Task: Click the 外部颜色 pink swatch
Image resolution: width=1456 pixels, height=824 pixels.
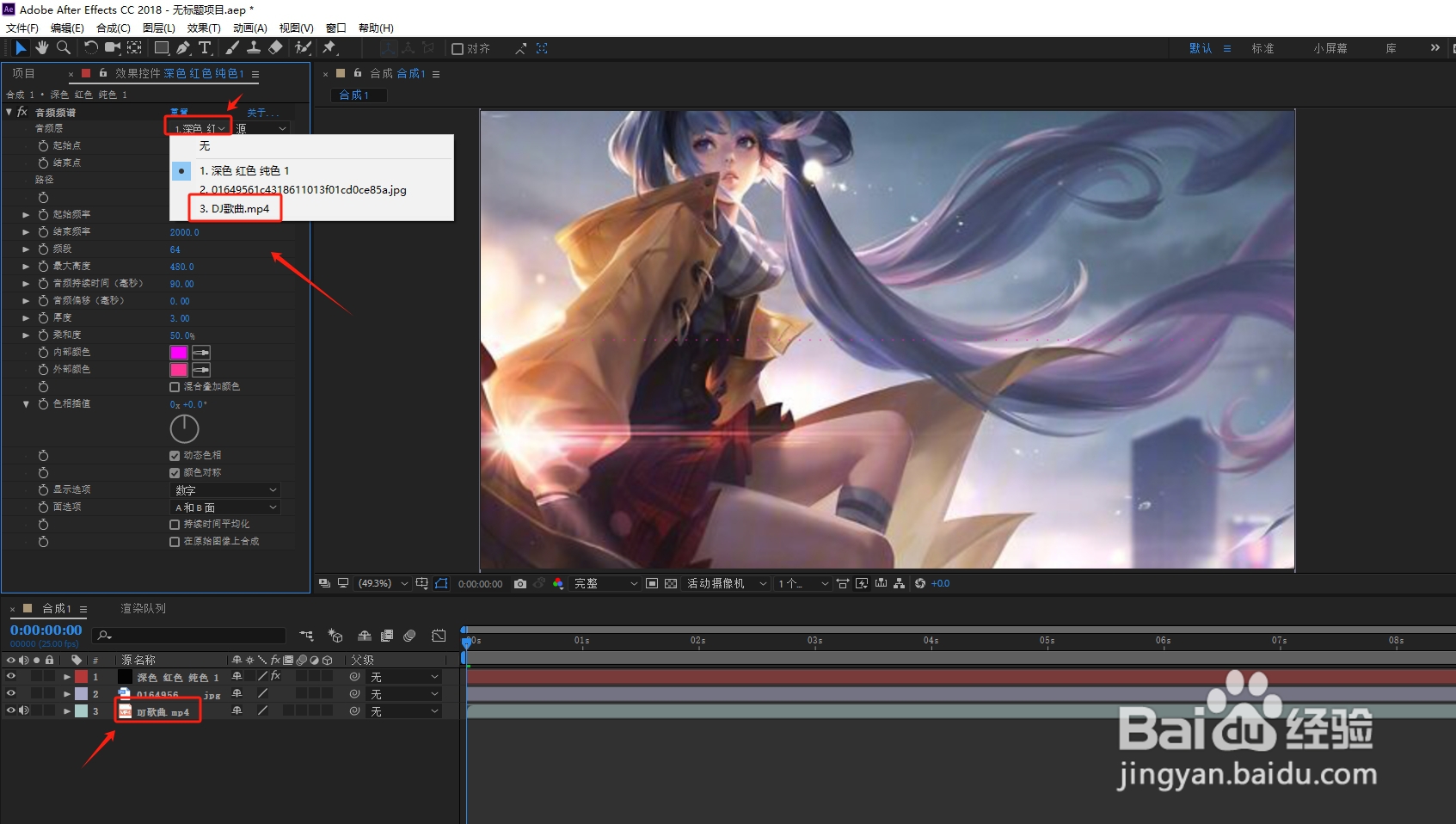Action: [179, 370]
